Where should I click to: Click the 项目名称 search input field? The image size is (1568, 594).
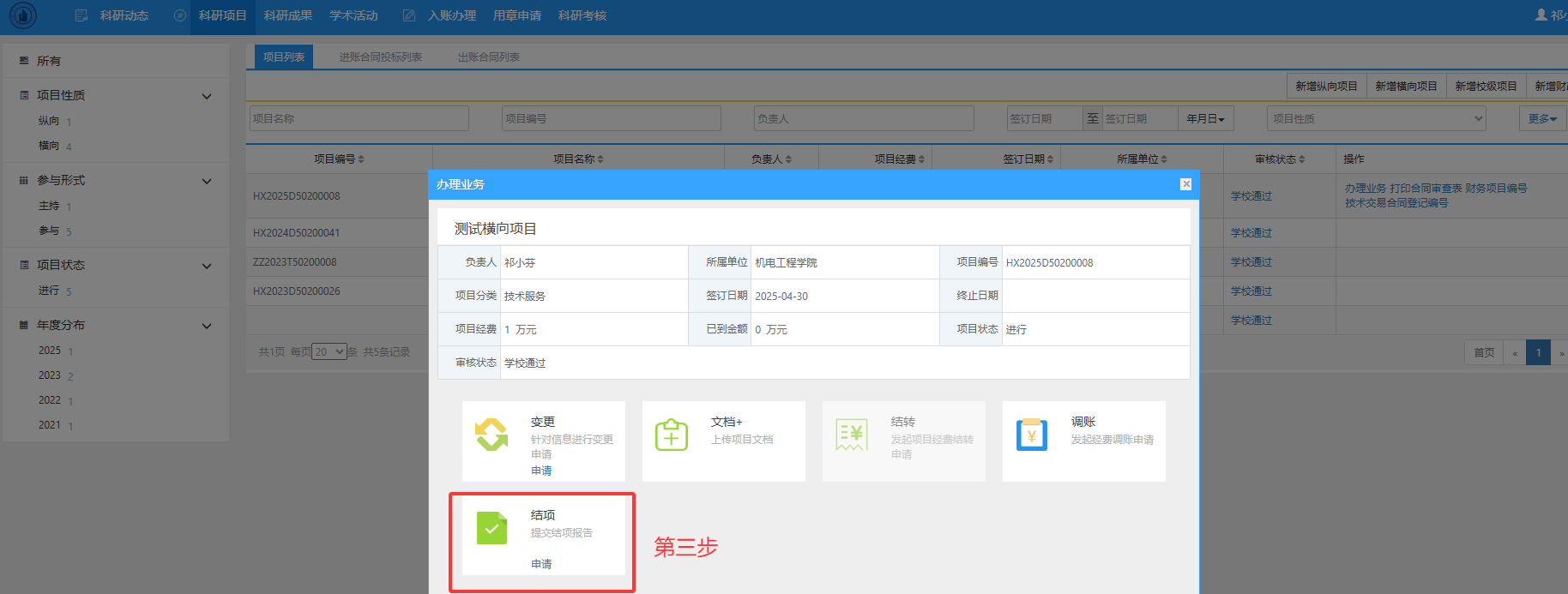pyautogui.click(x=359, y=118)
